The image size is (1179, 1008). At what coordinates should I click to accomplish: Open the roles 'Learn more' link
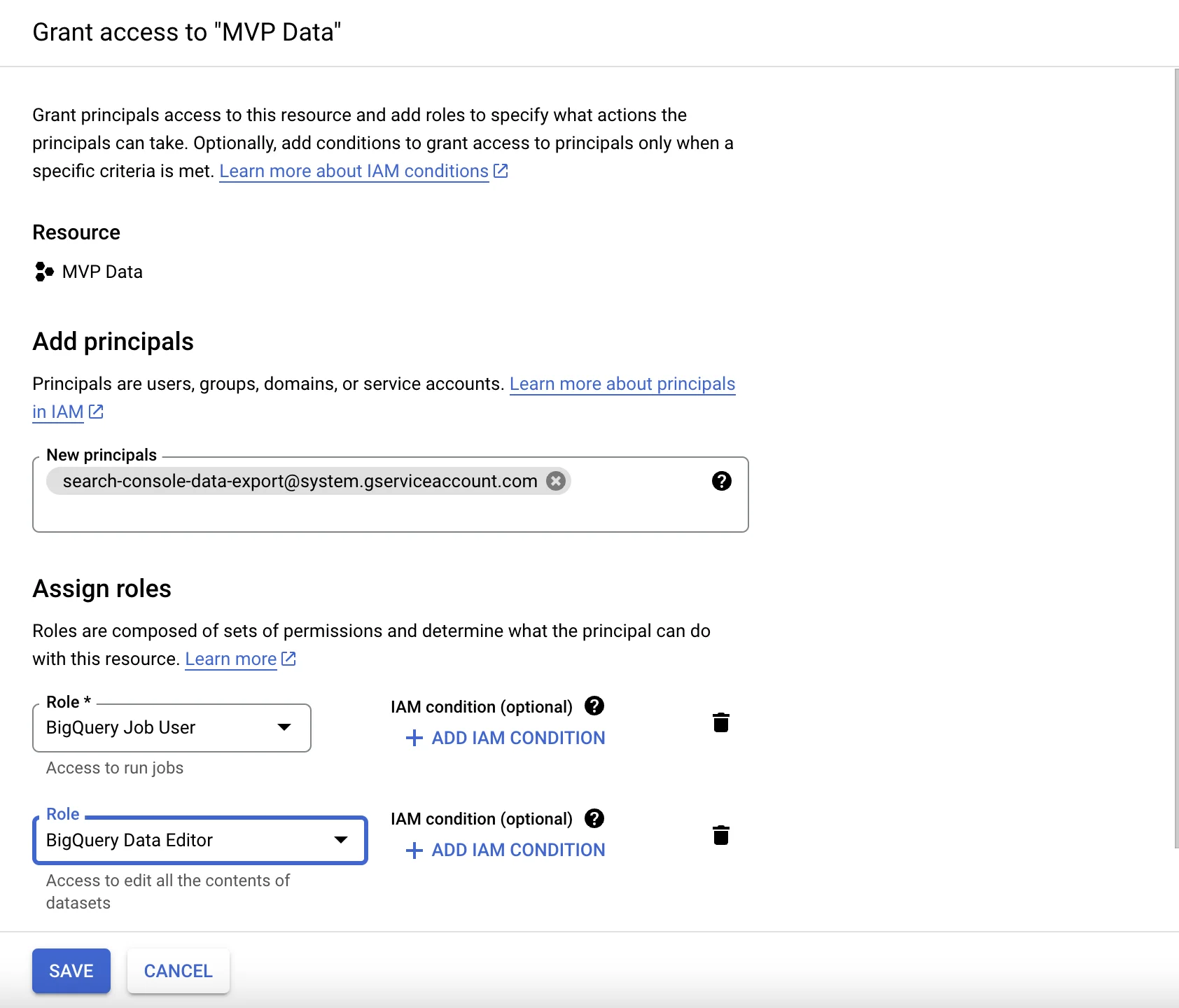[x=230, y=659]
